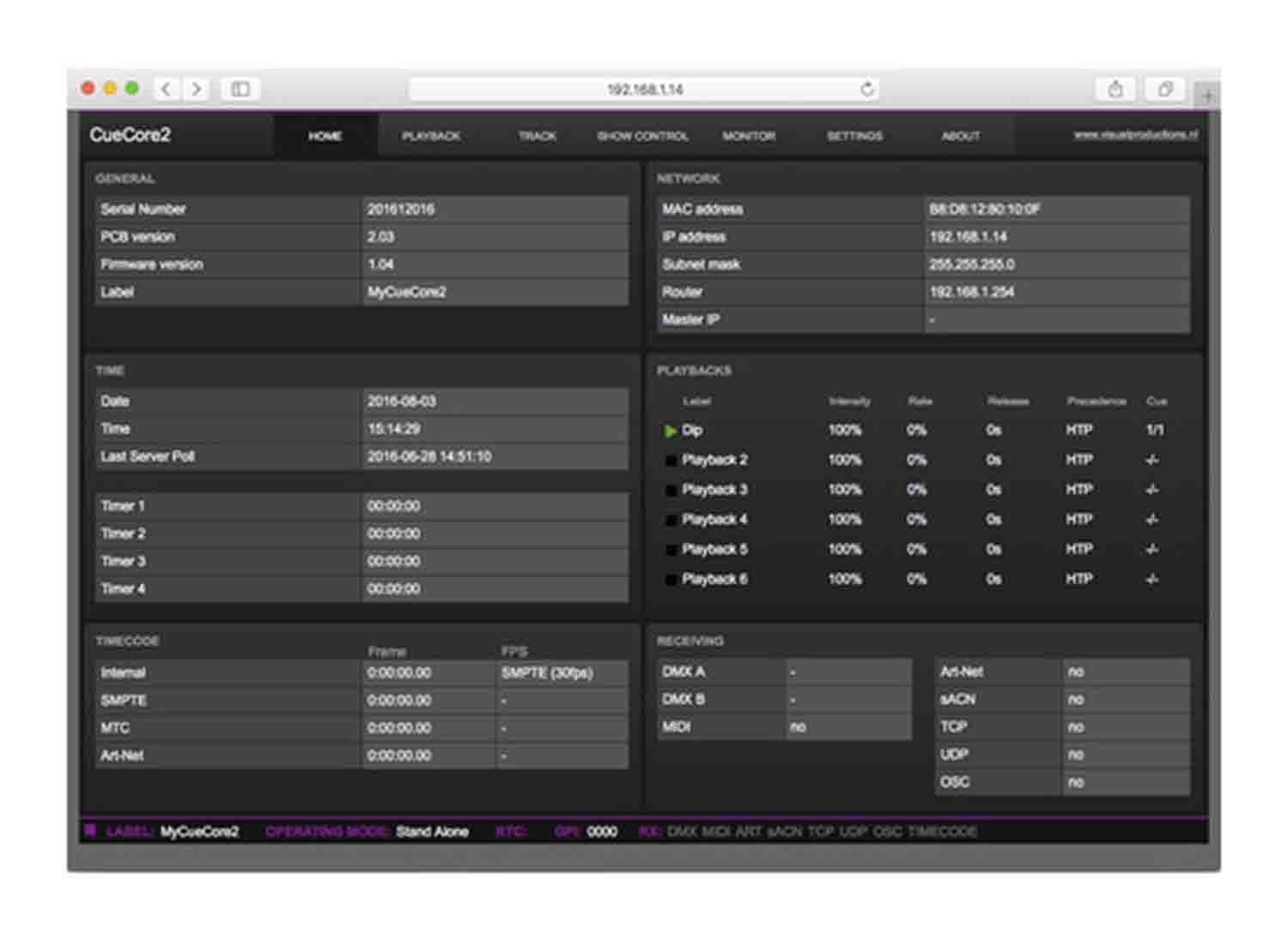This screenshot has width=1288, height=942.
Task: Select the date value 2016-08-03
Action: 402,401
